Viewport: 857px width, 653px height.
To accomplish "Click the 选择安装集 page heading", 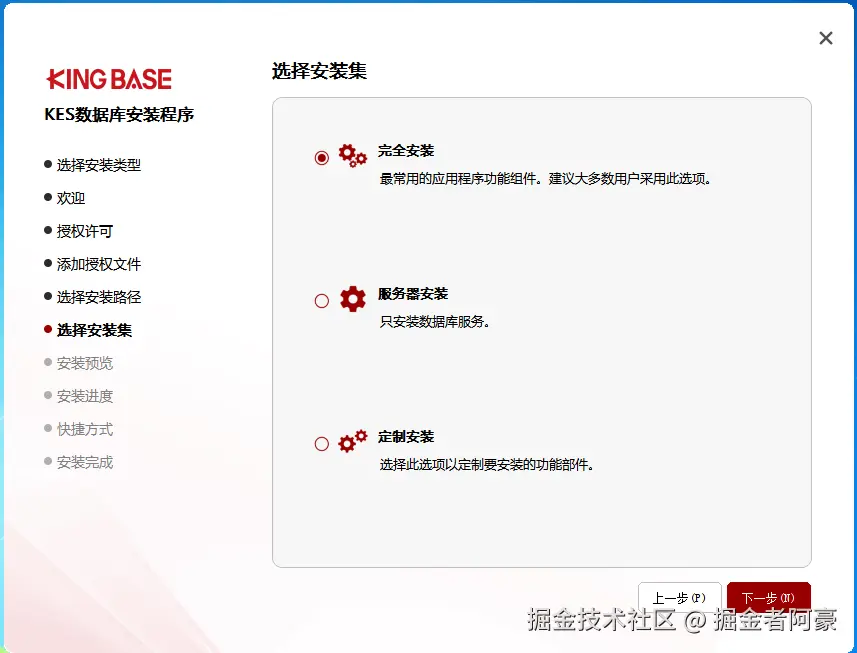I will tap(319, 71).
